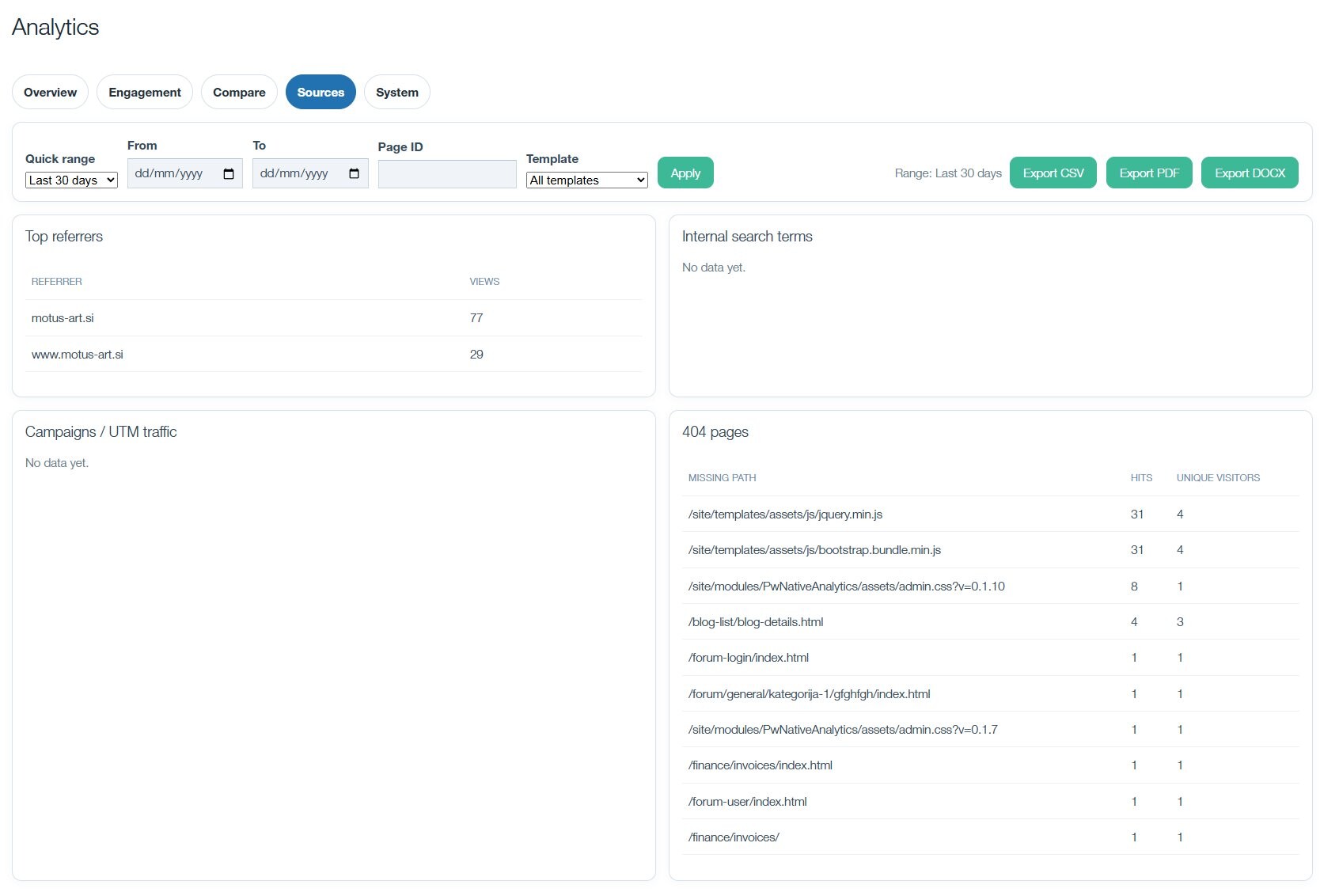Click the www.motus-art.si referrer entry
Image resolution: width=1320 pixels, height=896 pixels.
pyautogui.click(x=78, y=355)
